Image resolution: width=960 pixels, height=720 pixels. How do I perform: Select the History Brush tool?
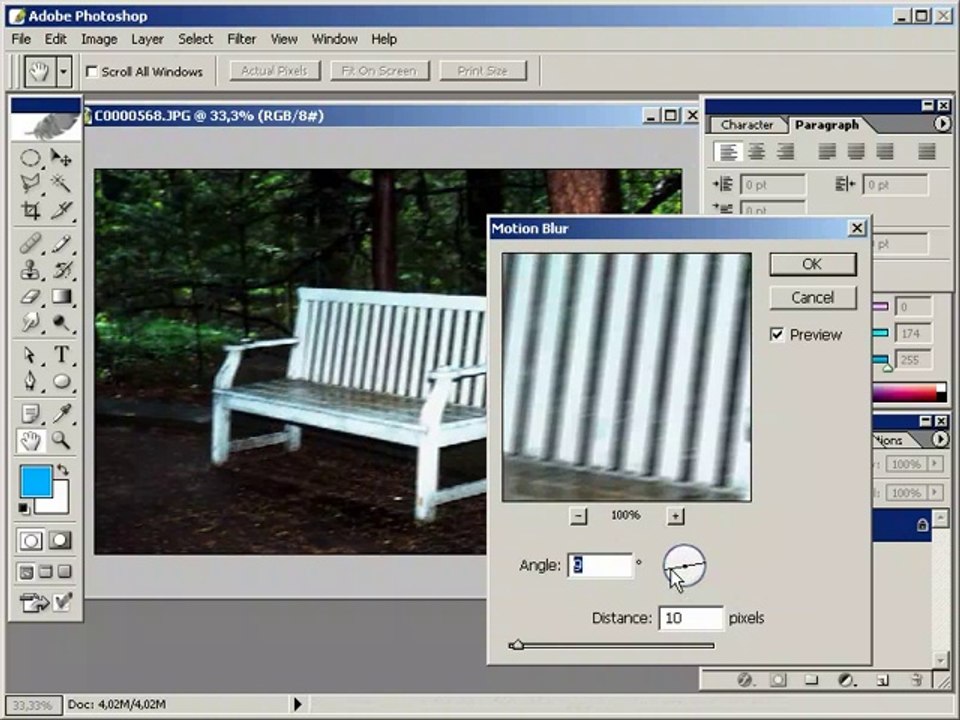tap(61, 270)
